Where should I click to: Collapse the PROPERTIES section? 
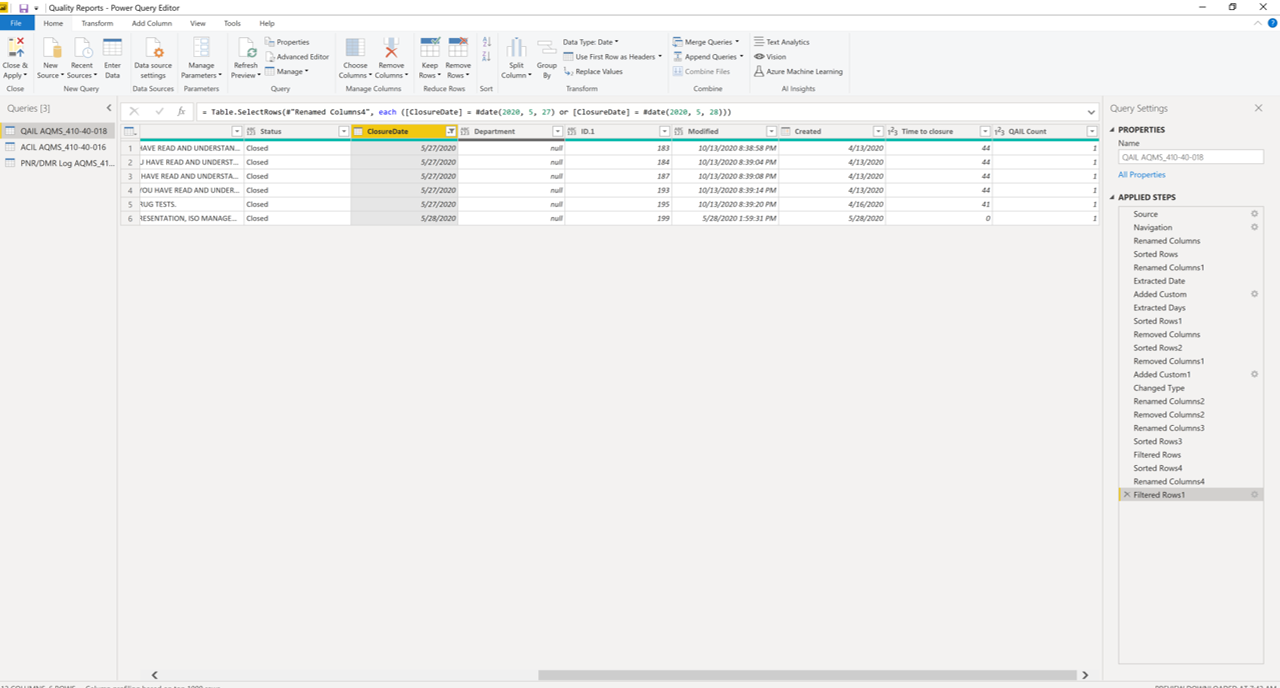pyautogui.click(x=1113, y=130)
